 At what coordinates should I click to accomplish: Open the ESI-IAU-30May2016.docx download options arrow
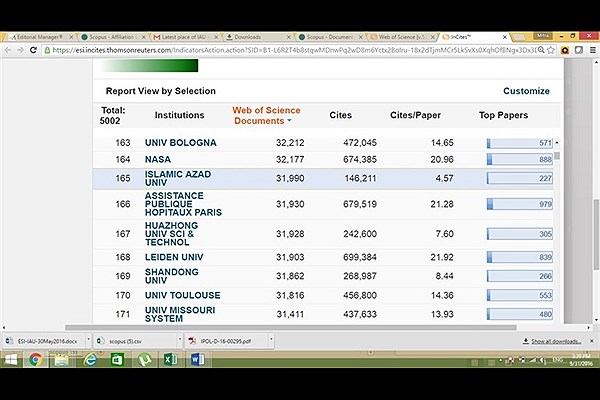click(88, 339)
